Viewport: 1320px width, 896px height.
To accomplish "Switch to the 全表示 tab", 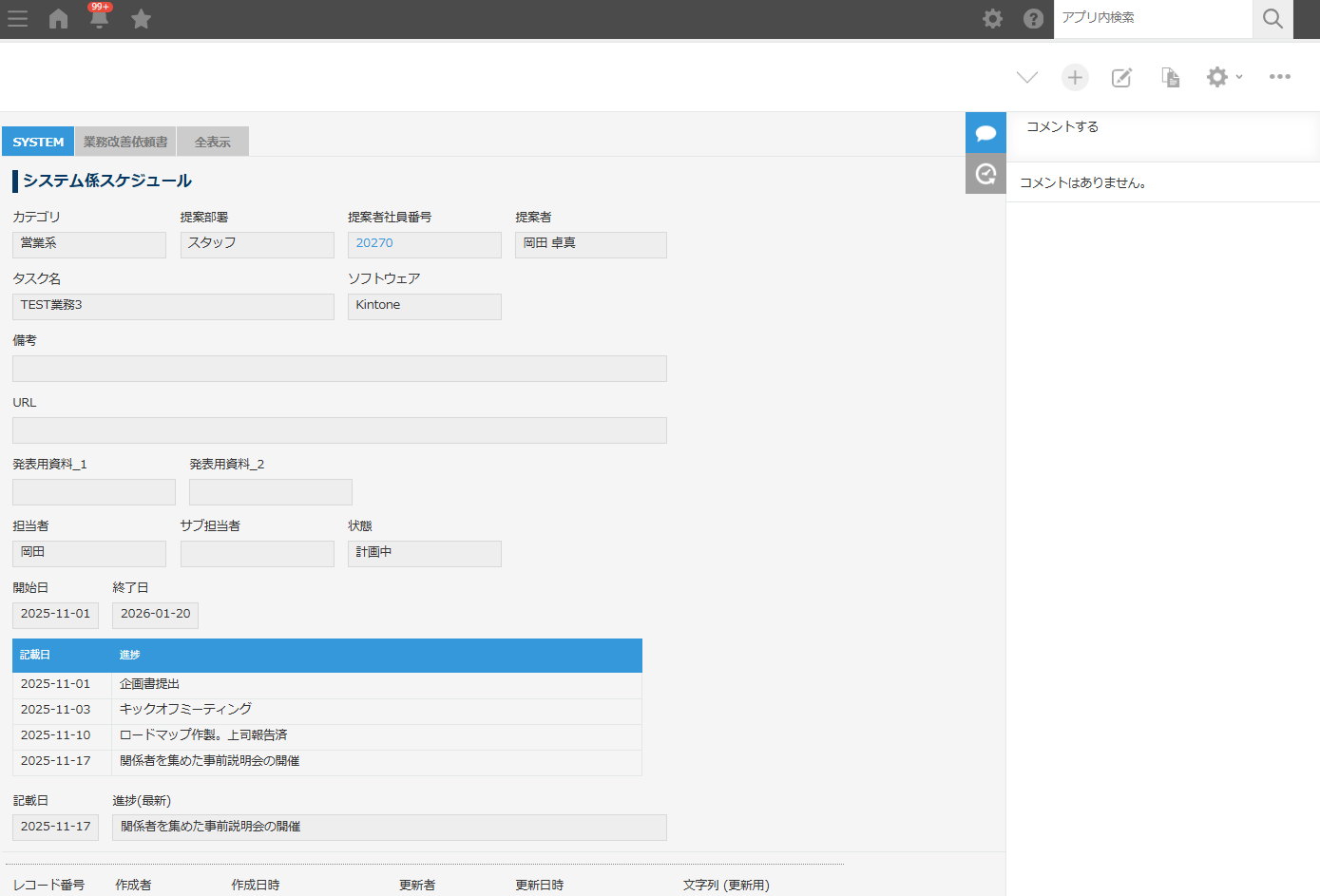I will coord(213,142).
